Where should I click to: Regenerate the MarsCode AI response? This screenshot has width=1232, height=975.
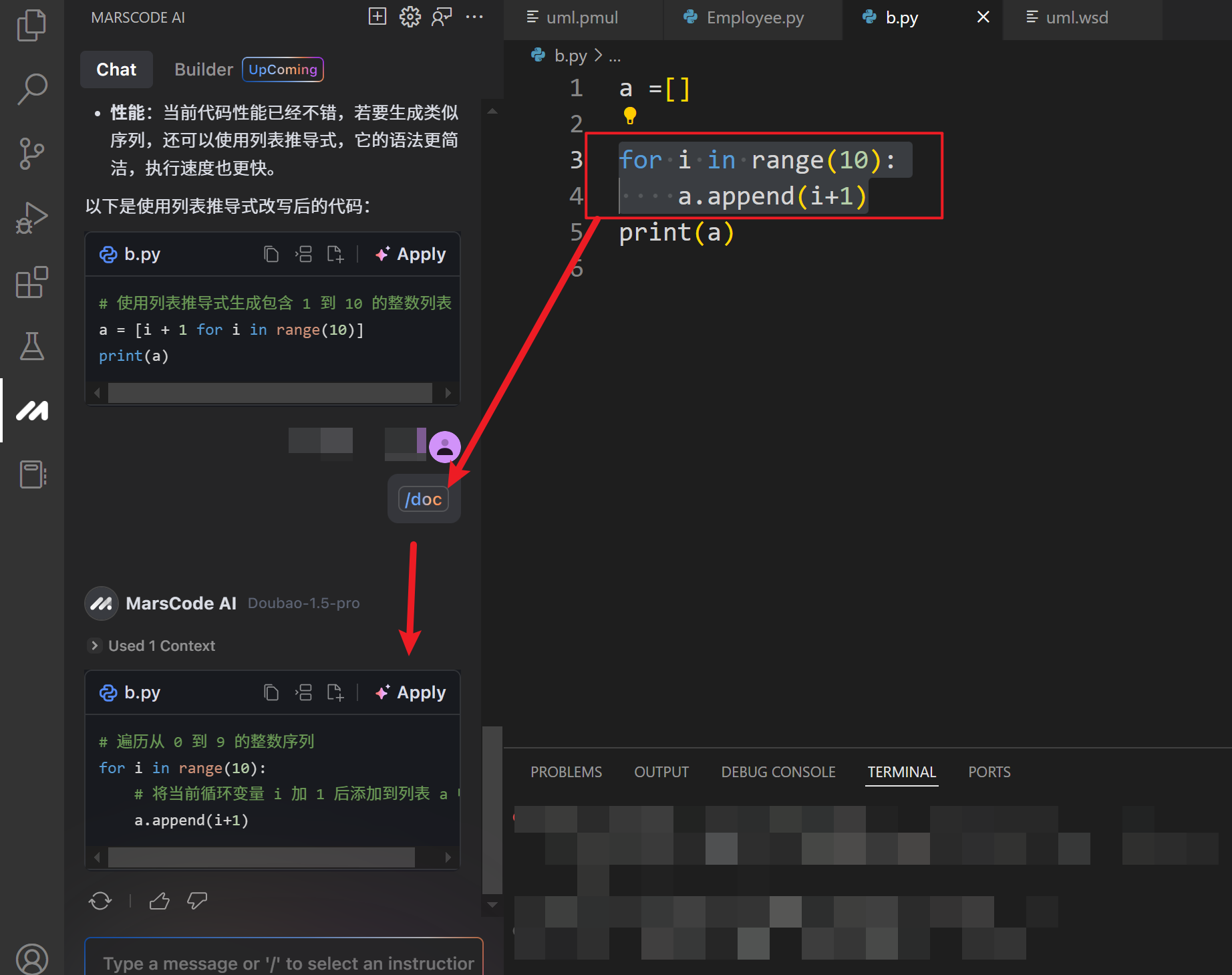tap(100, 901)
